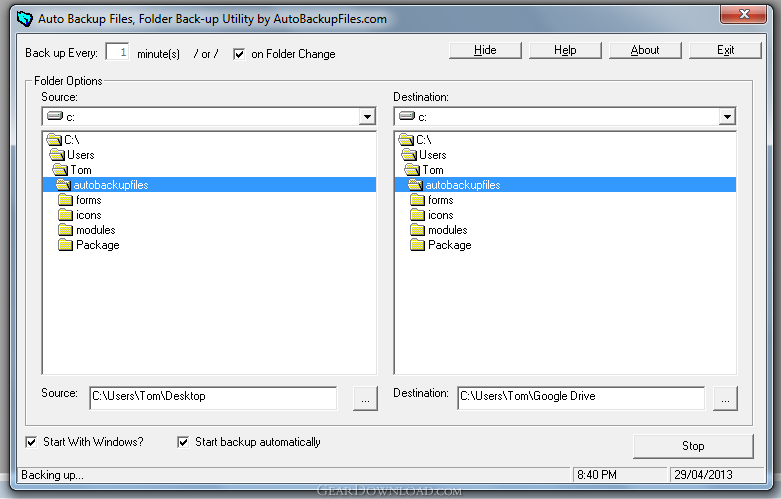
Task: Click the drive icon in Source drive combo
Action: click(55, 116)
